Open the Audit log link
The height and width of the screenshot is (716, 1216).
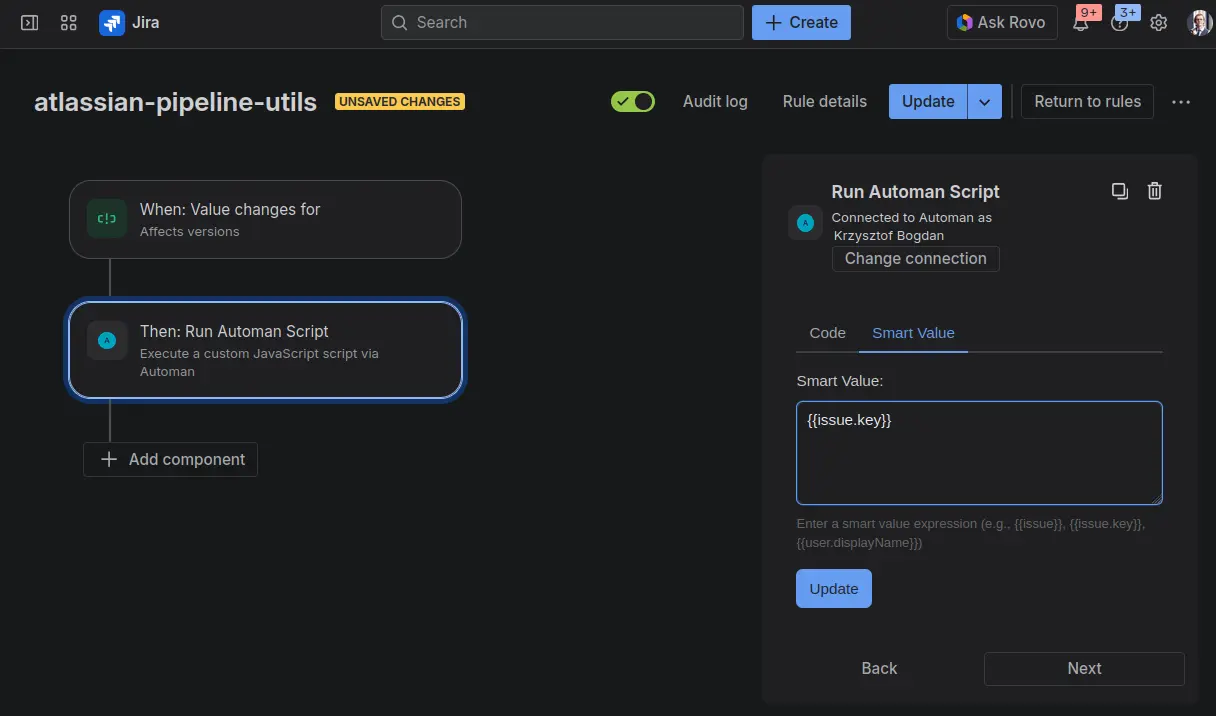(x=715, y=101)
